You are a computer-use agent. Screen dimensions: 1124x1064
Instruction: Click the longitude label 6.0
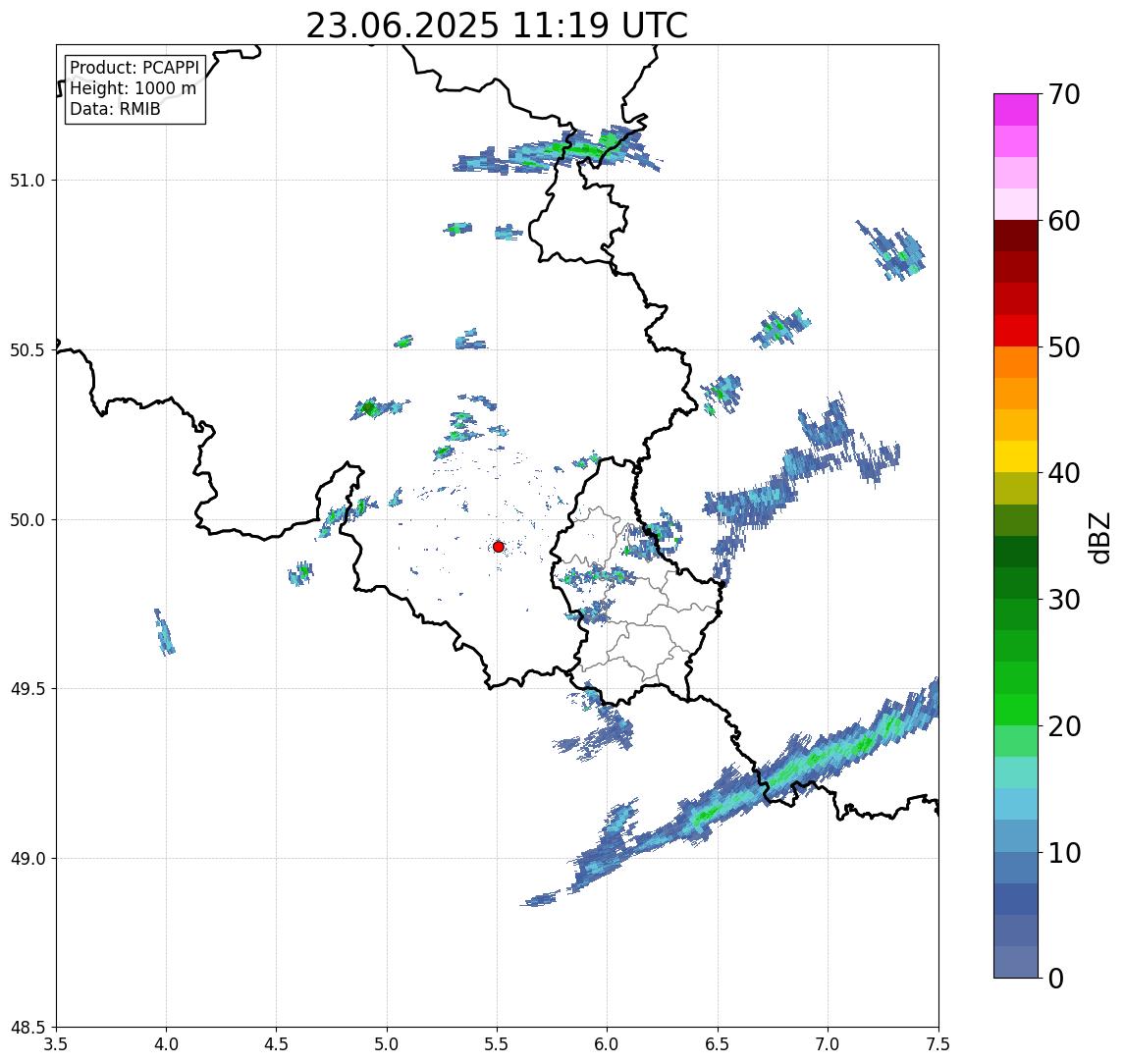click(x=608, y=1044)
